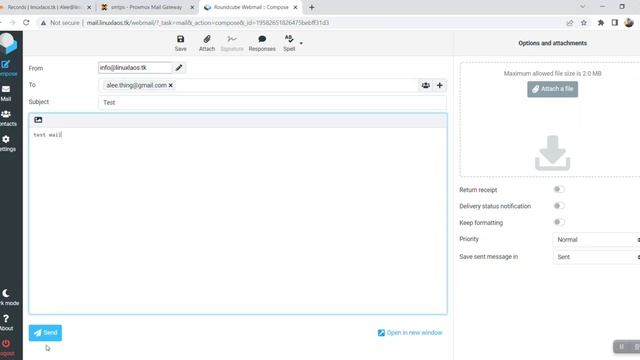Toggle the browser side panel

click(615, 23)
